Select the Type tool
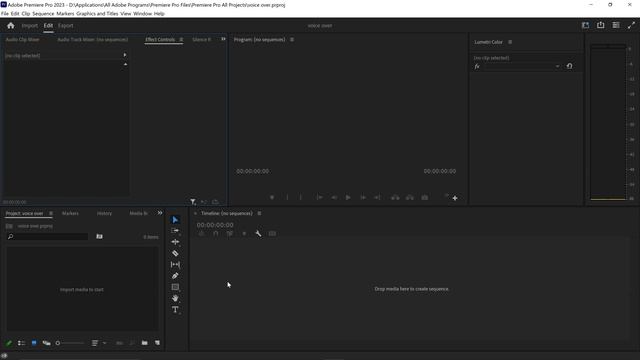This screenshot has width=640, height=360. point(175,310)
